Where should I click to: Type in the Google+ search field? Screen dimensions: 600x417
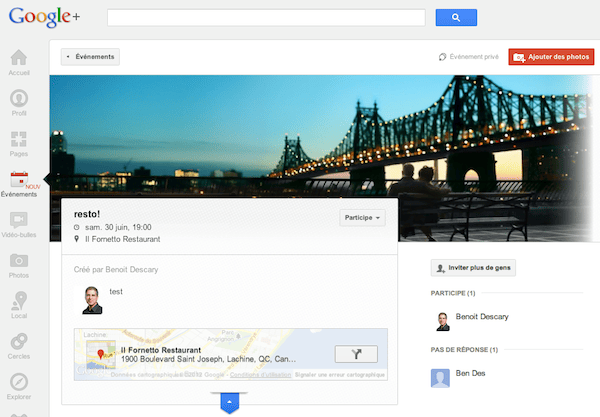click(x=264, y=17)
